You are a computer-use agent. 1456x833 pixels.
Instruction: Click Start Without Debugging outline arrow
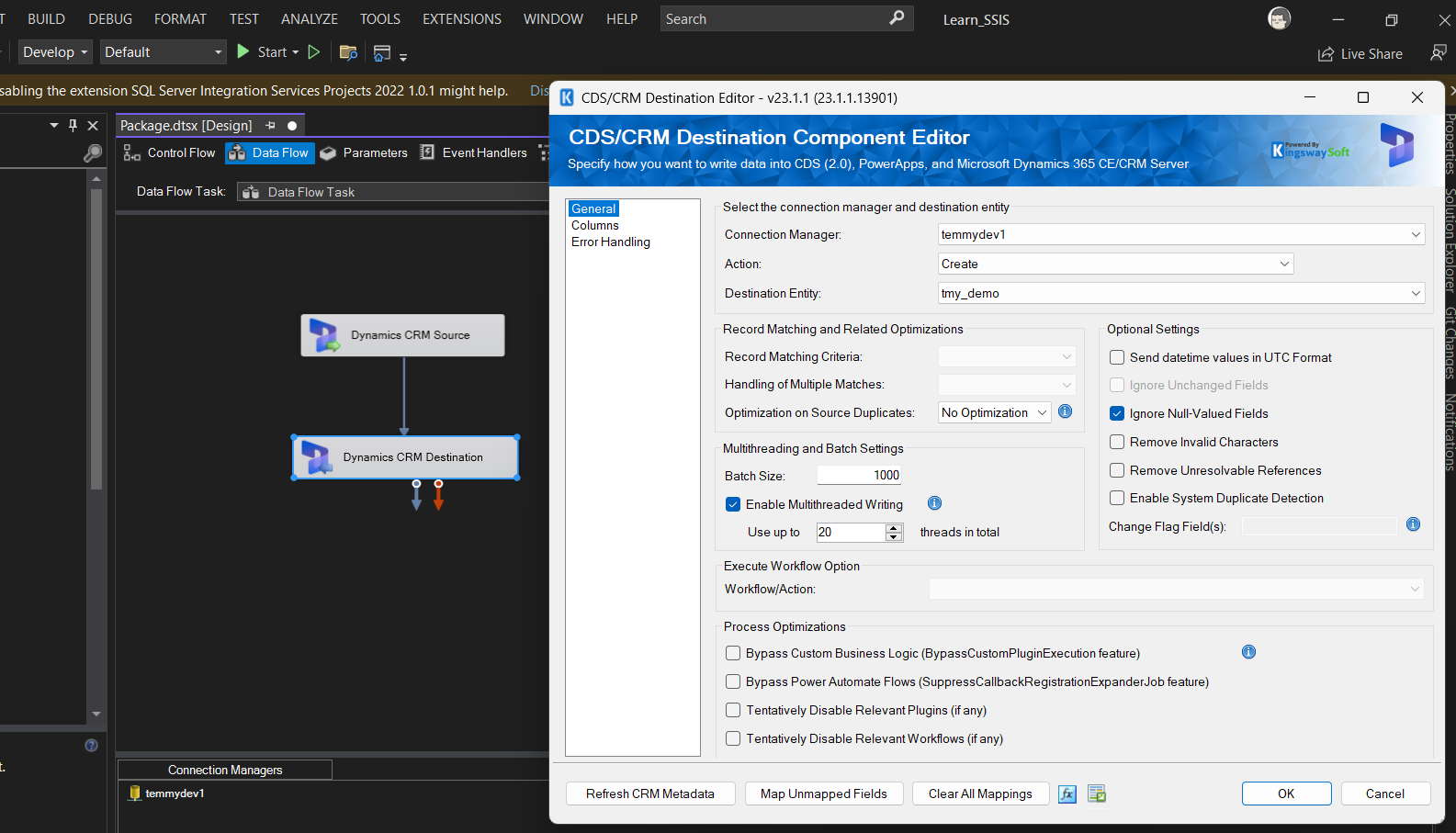[x=314, y=52]
